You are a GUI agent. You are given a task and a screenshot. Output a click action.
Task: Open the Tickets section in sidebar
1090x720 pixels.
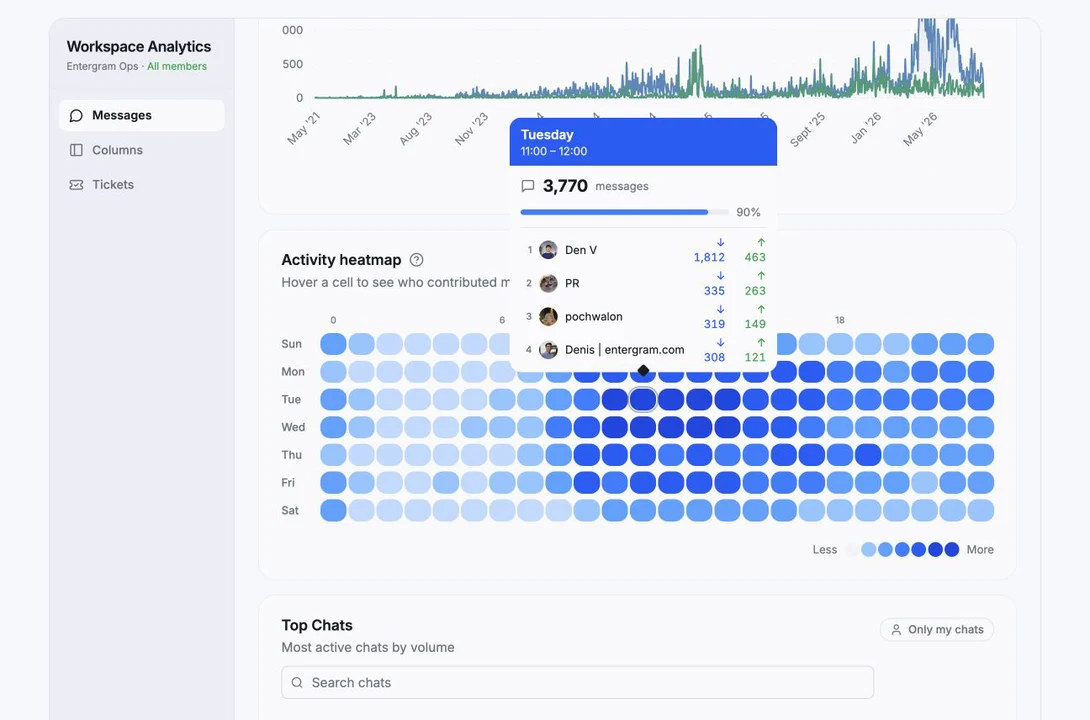point(141,185)
